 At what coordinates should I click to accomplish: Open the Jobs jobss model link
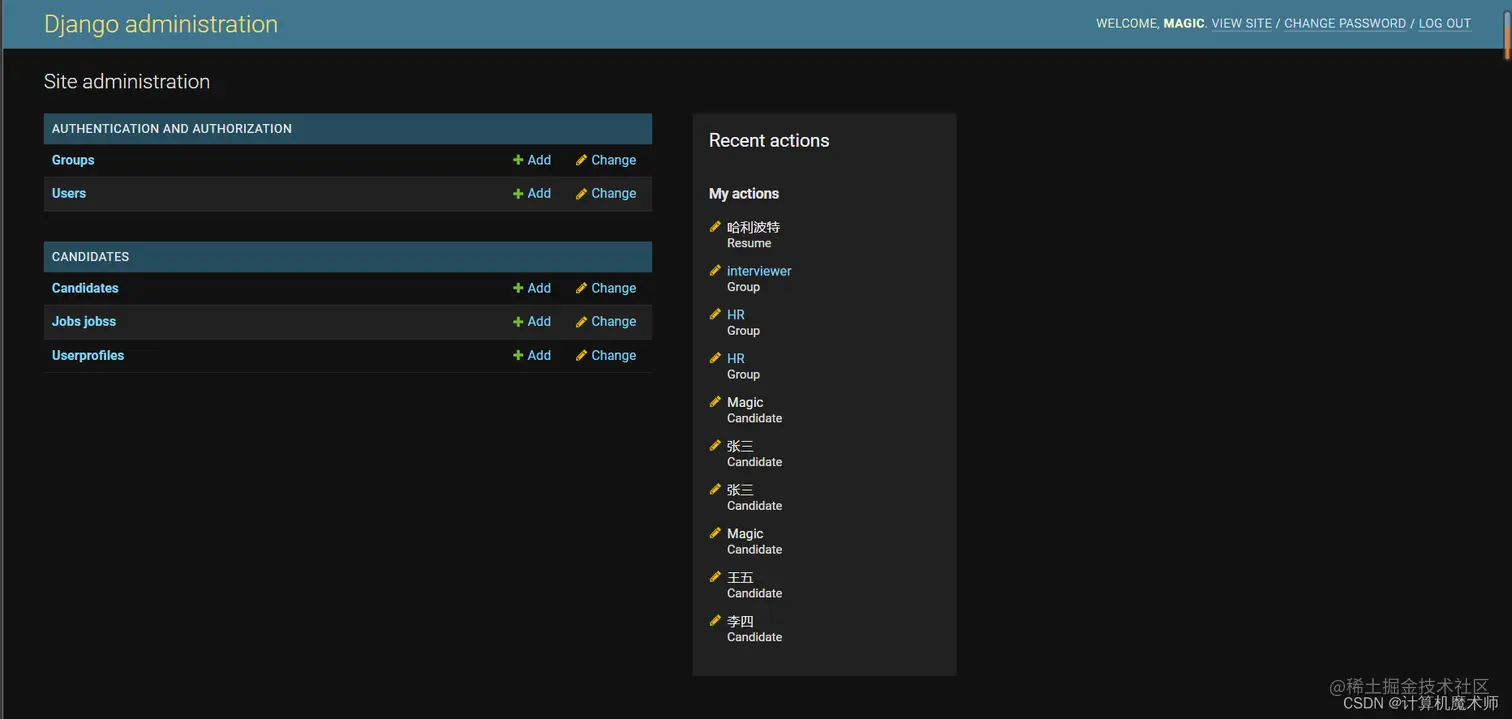coord(84,322)
